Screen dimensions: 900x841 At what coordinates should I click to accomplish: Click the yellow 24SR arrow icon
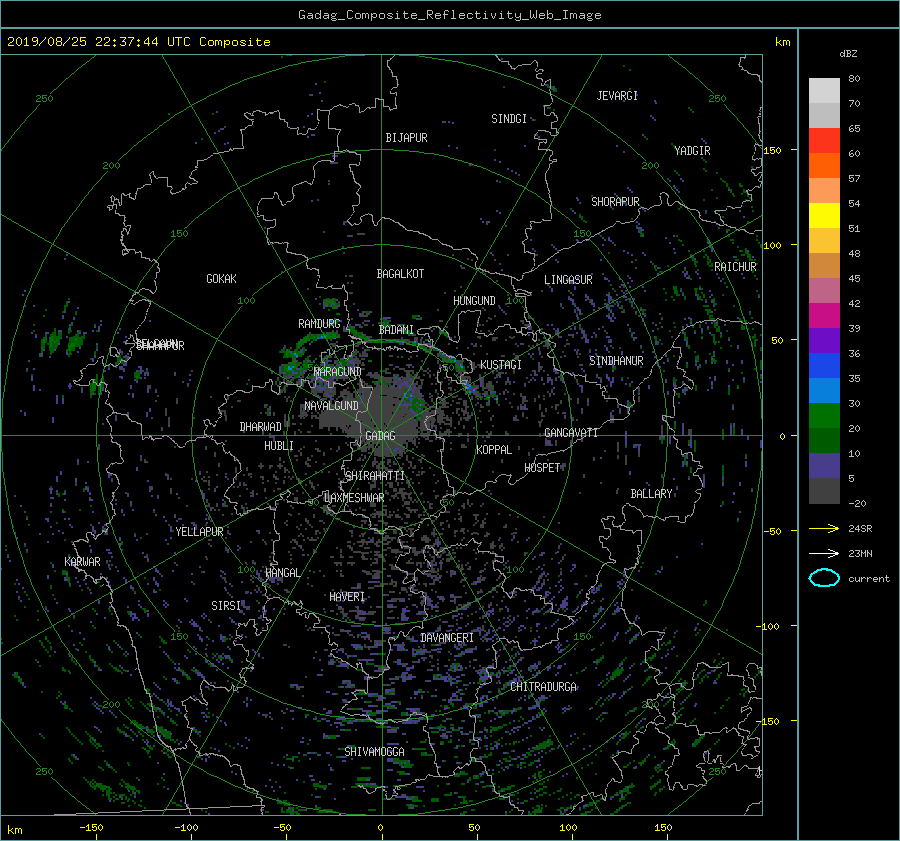click(x=824, y=528)
